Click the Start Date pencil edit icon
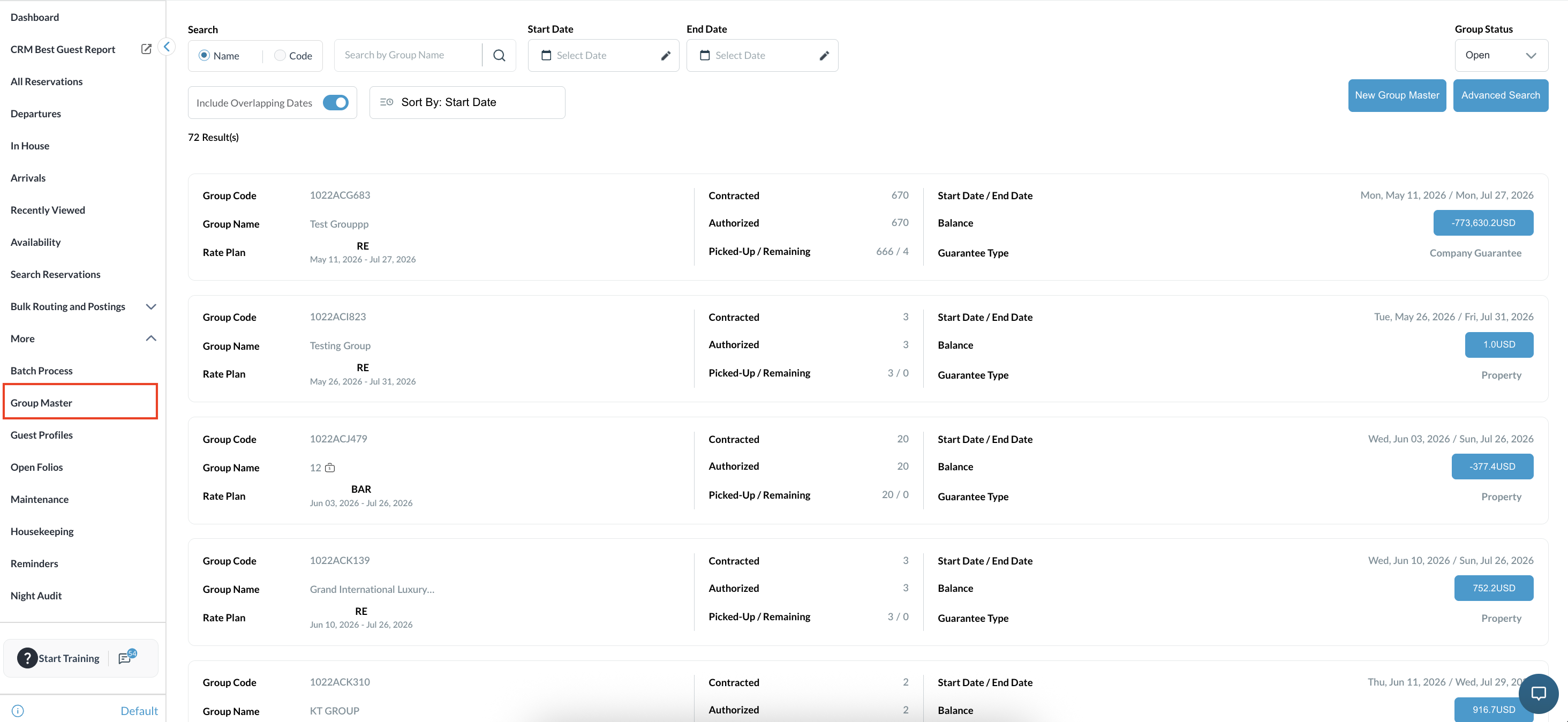The image size is (1568, 722). (x=665, y=55)
